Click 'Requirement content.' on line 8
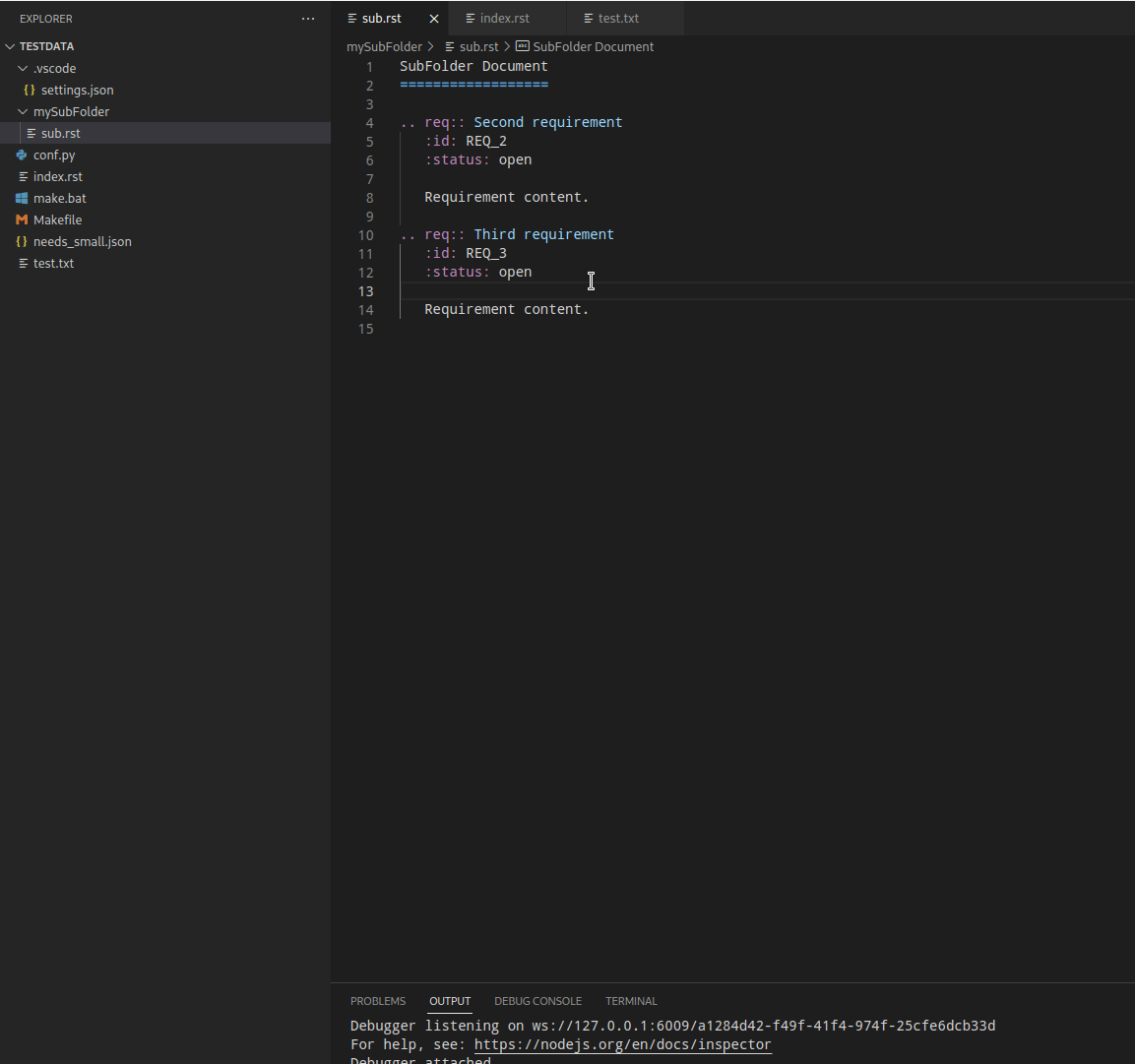The image size is (1135, 1064). pyautogui.click(x=507, y=197)
